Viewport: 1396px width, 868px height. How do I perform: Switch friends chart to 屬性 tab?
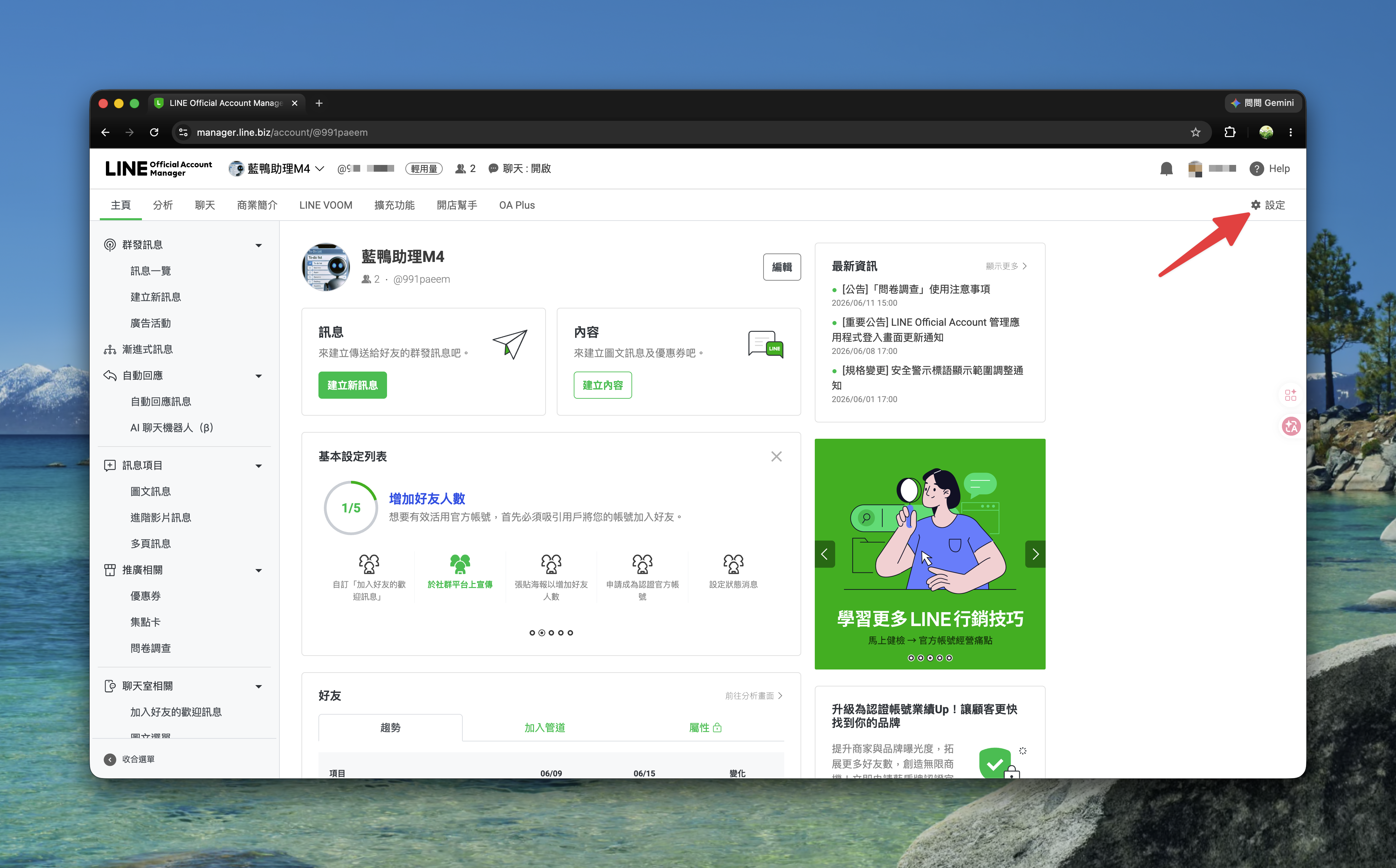pyautogui.click(x=705, y=728)
